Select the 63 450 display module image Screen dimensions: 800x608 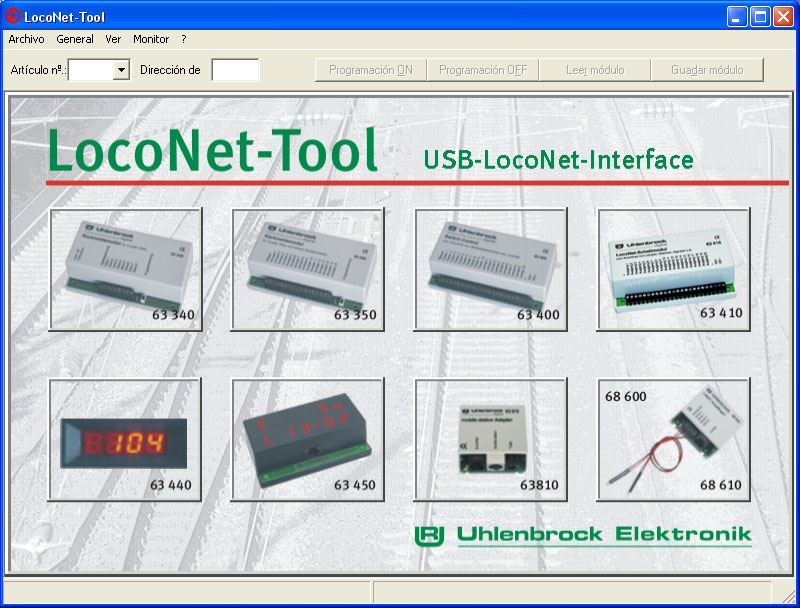click(308, 440)
